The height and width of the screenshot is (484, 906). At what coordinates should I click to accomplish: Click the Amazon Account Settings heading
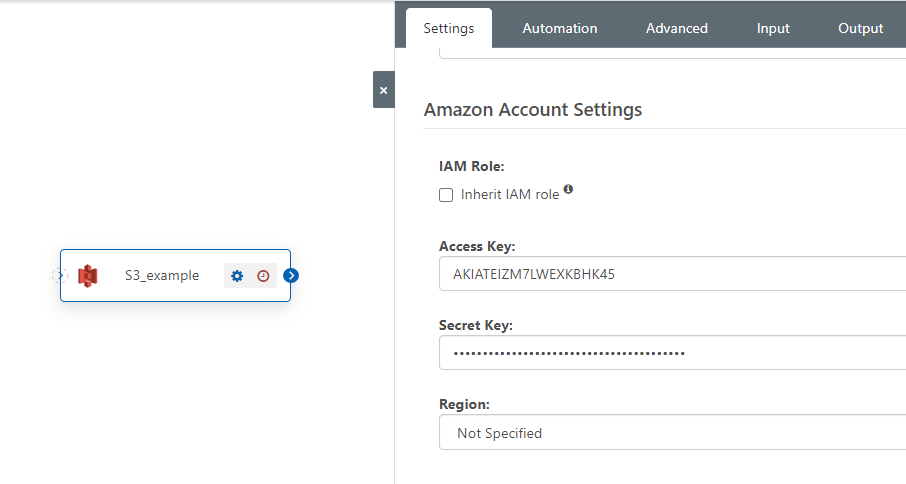pos(533,110)
